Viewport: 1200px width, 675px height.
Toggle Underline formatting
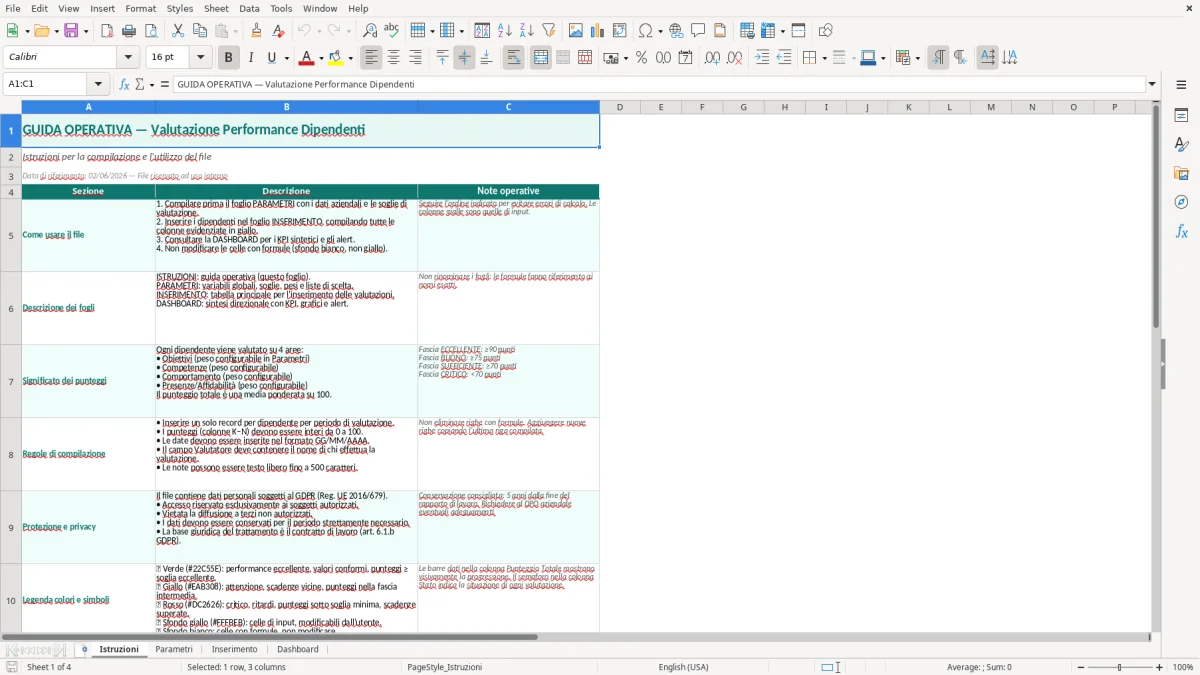tap(272, 58)
